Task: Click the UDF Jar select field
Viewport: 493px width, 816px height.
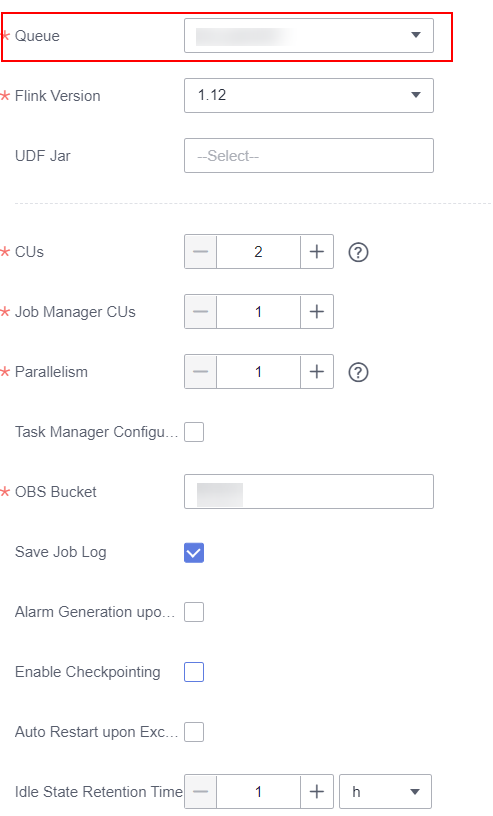Action: 309,156
